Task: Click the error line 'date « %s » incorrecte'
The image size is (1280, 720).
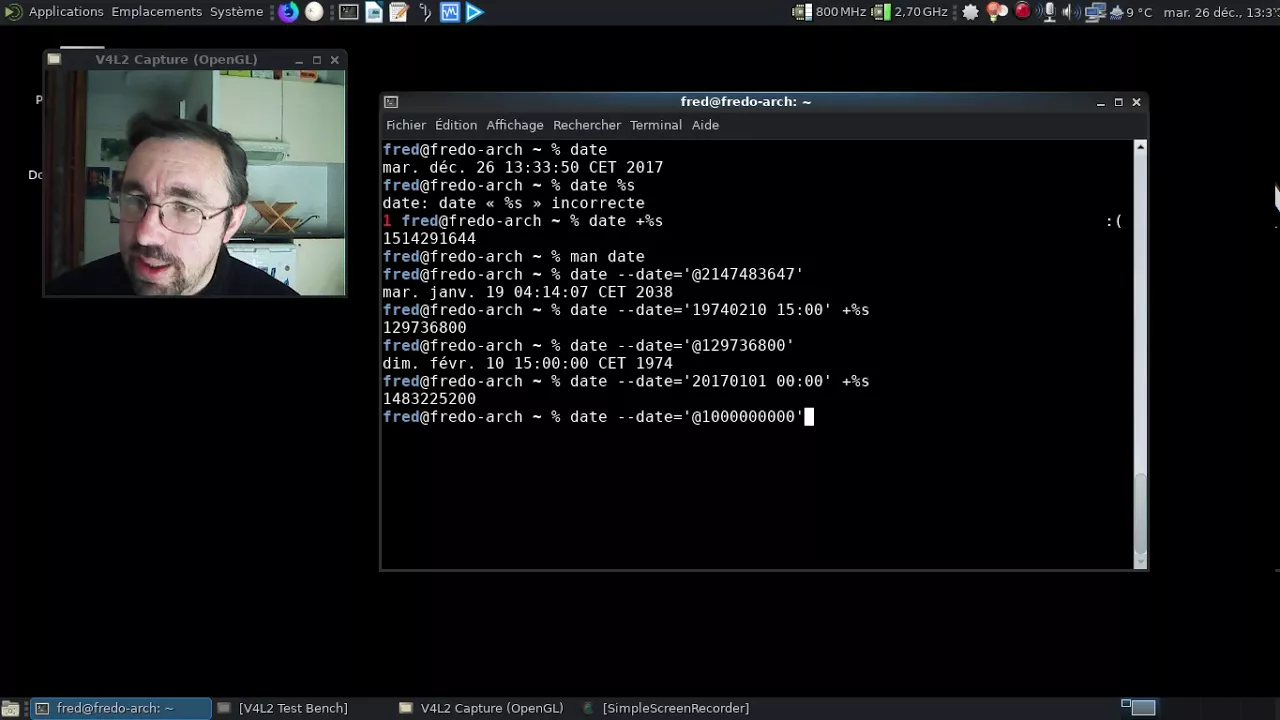Action: [x=513, y=203]
